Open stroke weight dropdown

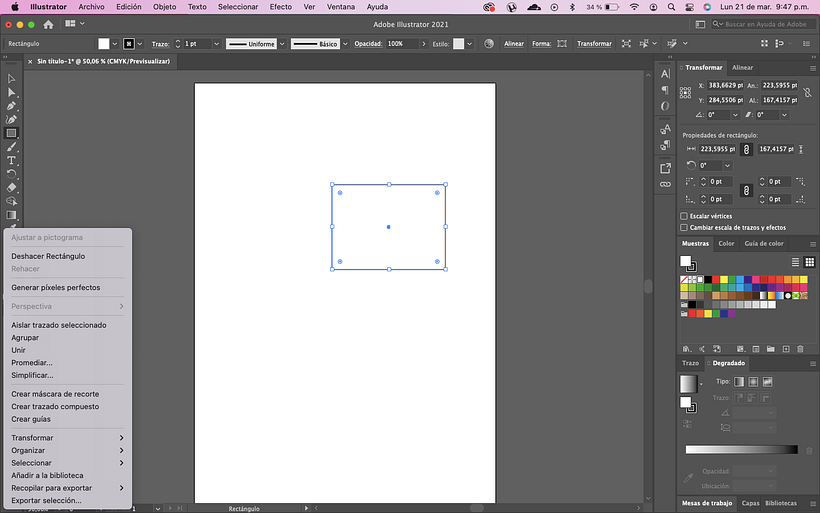(217, 44)
